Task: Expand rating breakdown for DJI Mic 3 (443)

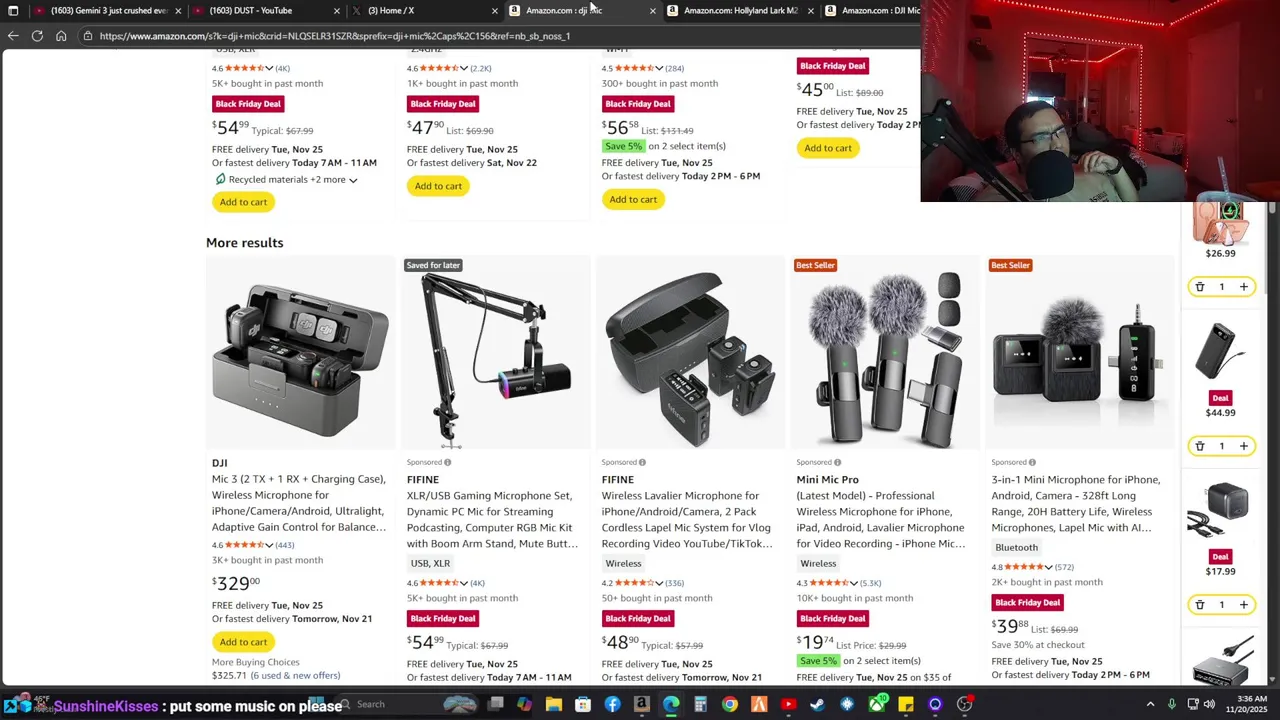Action: [x=269, y=545]
